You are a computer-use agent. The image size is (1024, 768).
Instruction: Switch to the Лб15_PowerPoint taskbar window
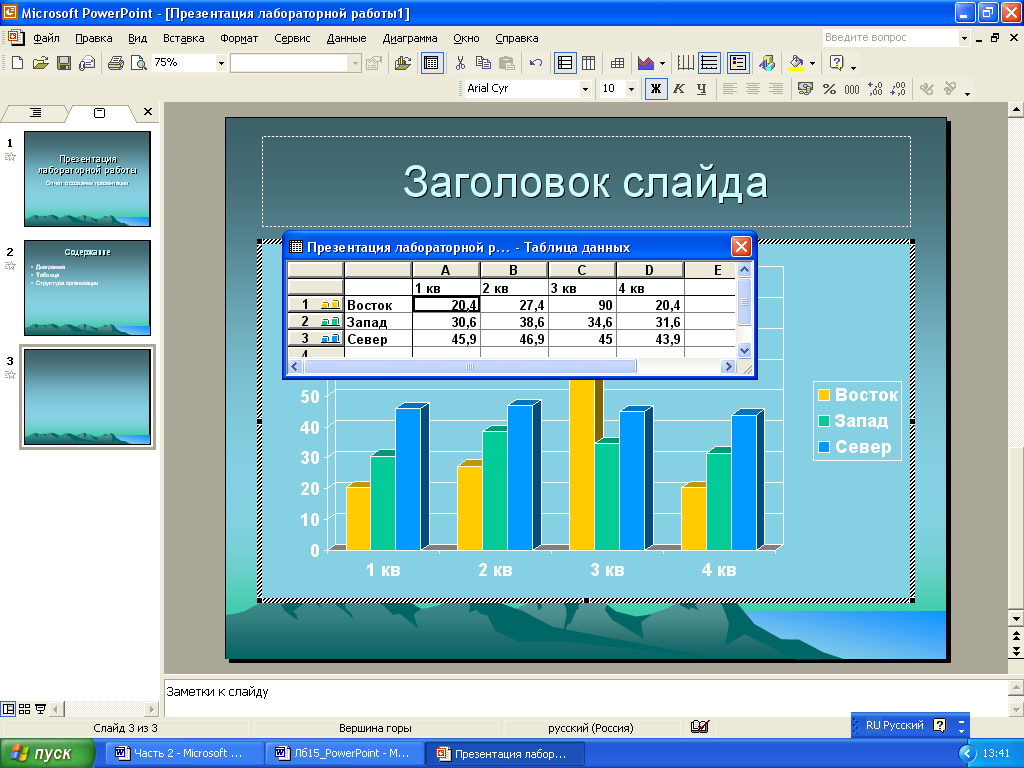point(344,754)
